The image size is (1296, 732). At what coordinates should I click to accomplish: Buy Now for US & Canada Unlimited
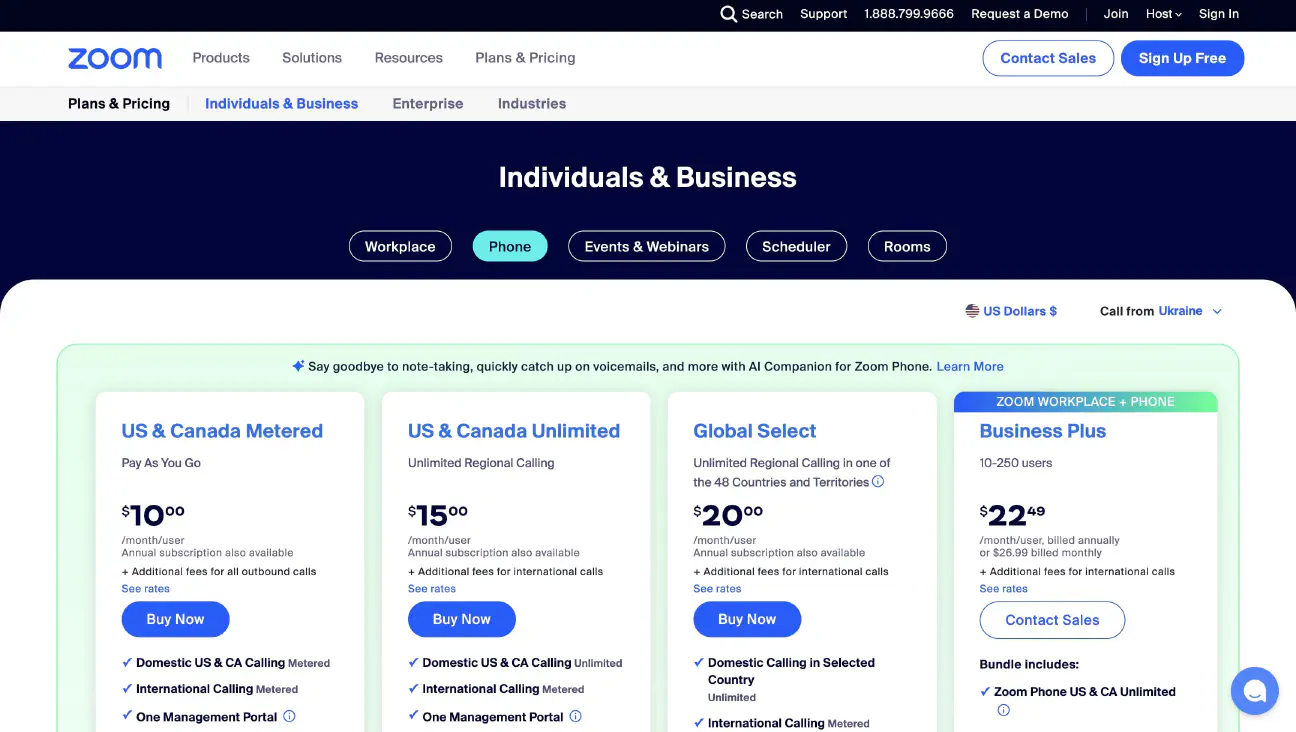(x=461, y=619)
